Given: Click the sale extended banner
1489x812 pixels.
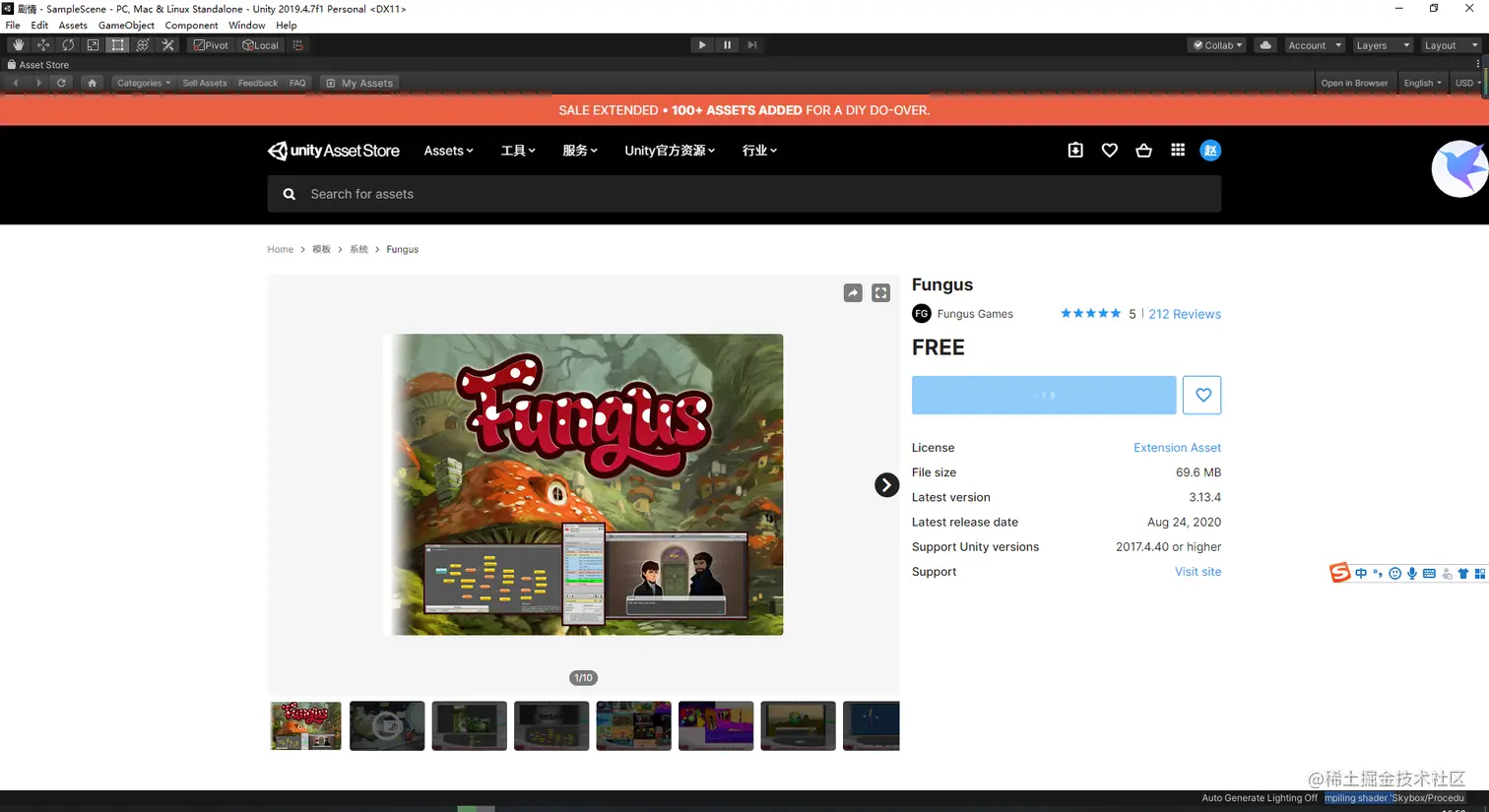Looking at the screenshot, I should click(744, 110).
